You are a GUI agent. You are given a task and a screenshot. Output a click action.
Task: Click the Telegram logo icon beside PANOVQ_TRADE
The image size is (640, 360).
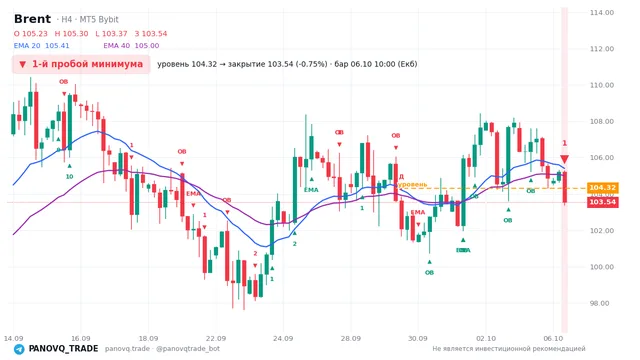19,349
